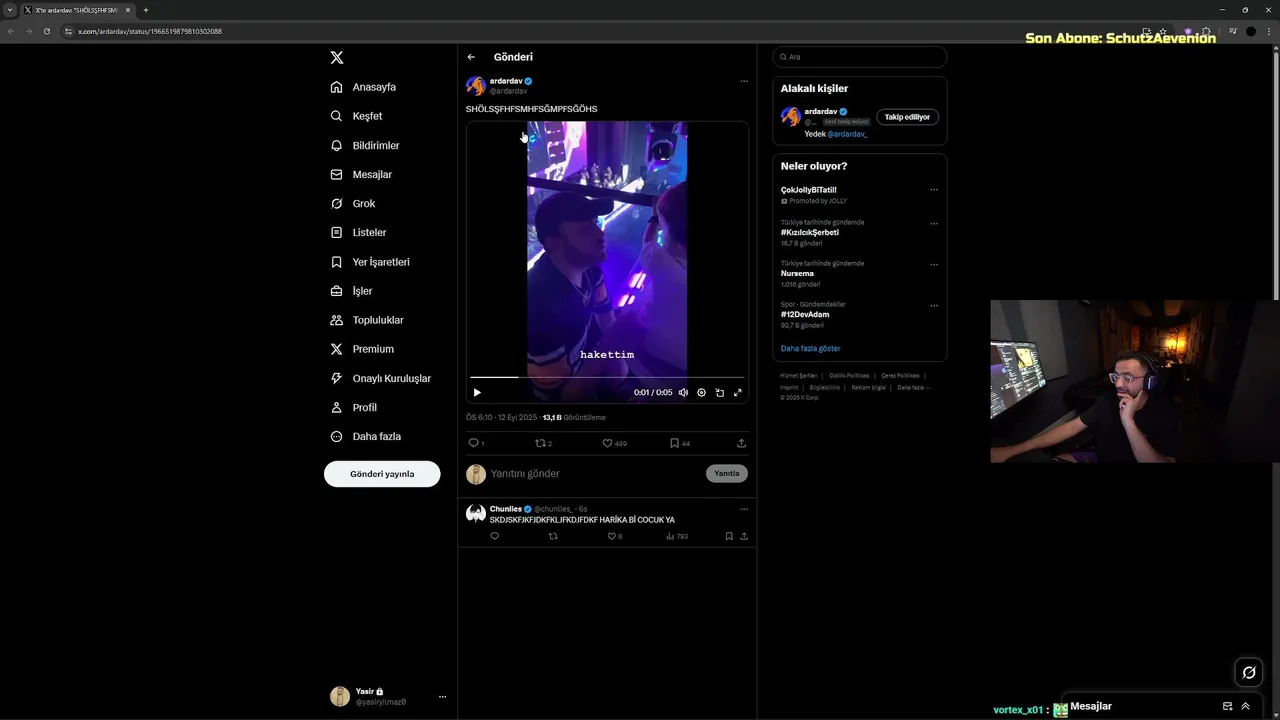1280x720 pixels.
Task: Open Onaylı Kuruluşlar page
Action: point(381,378)
